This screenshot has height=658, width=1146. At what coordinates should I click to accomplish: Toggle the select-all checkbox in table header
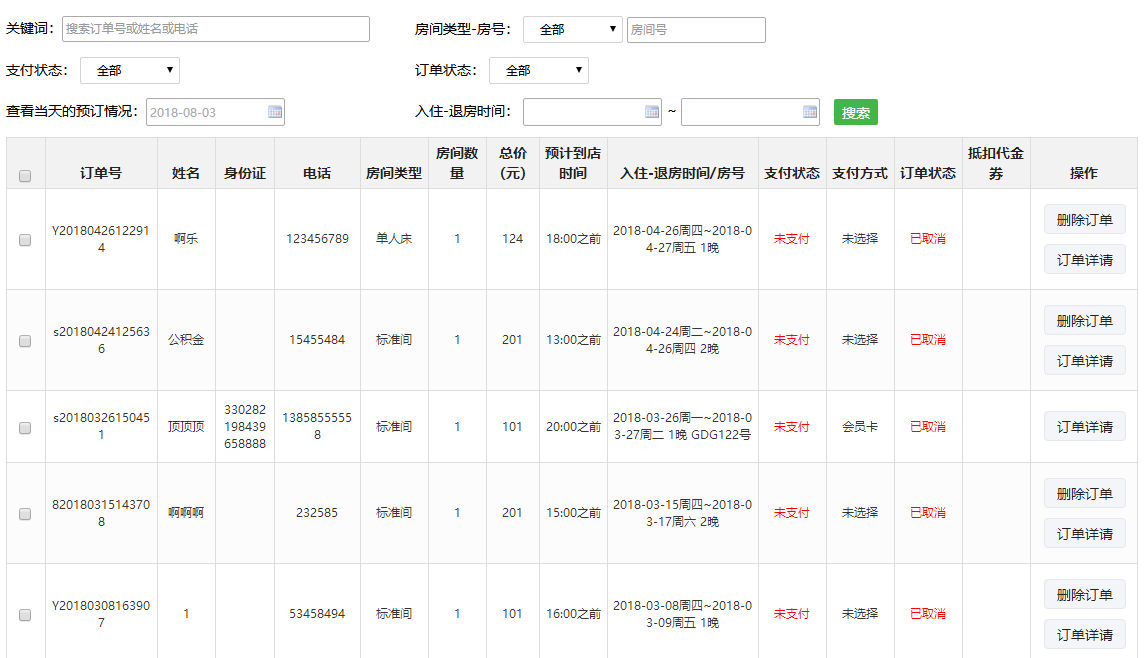click(x=25, y=176)
